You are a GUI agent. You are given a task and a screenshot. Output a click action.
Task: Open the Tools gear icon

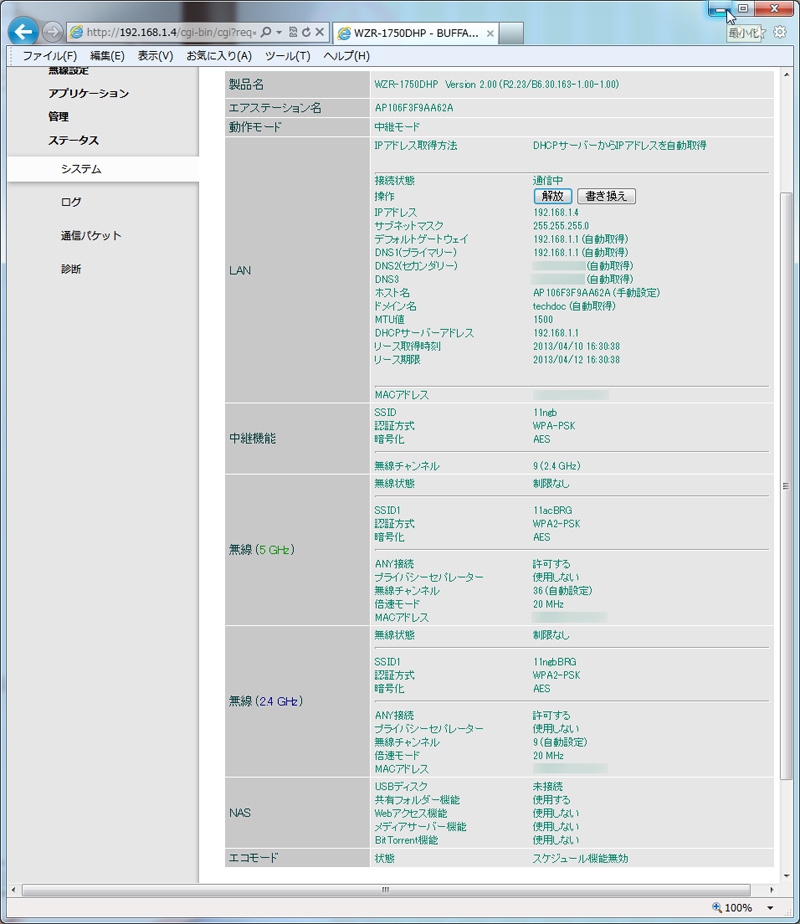pos(780,33)
